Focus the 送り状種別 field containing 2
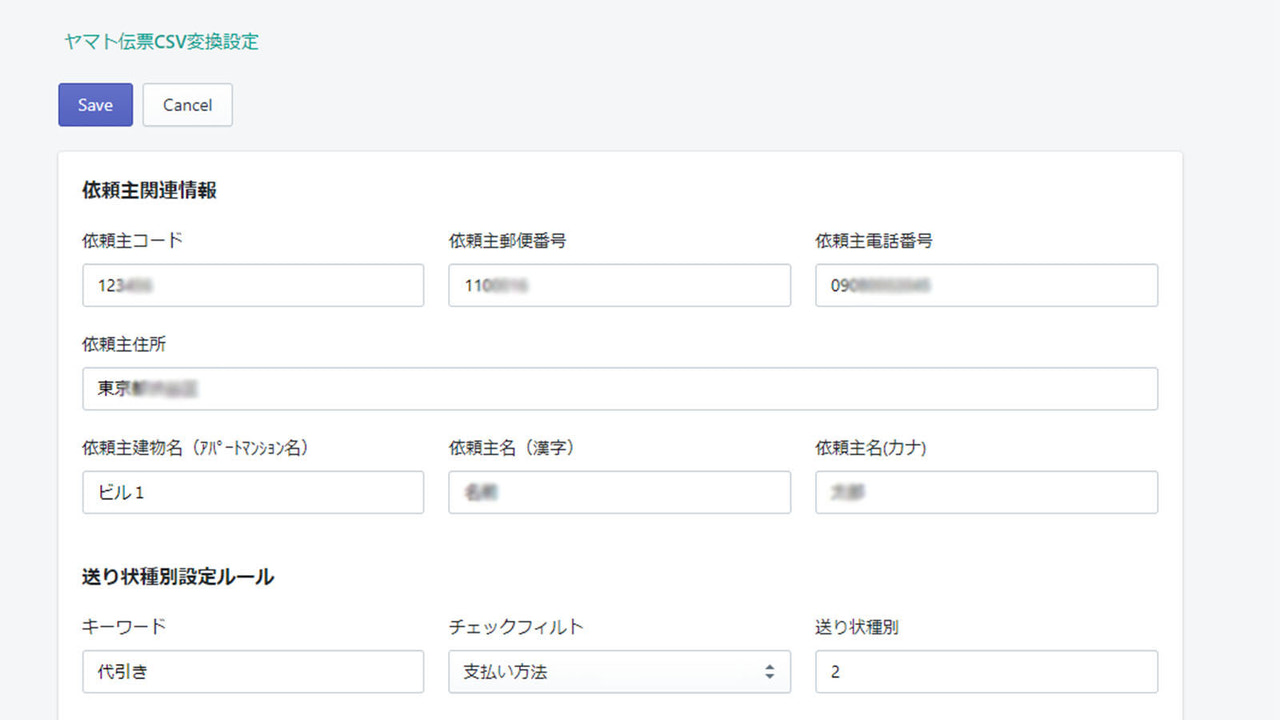1280x720 pixels. tap(986, 671)
